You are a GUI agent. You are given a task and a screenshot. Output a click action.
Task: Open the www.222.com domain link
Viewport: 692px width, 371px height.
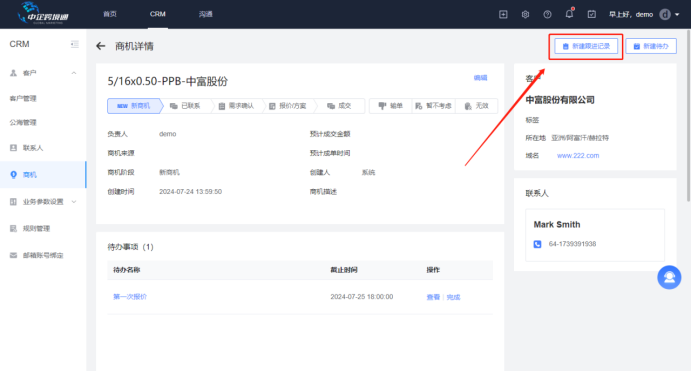[x=578, y=156]
